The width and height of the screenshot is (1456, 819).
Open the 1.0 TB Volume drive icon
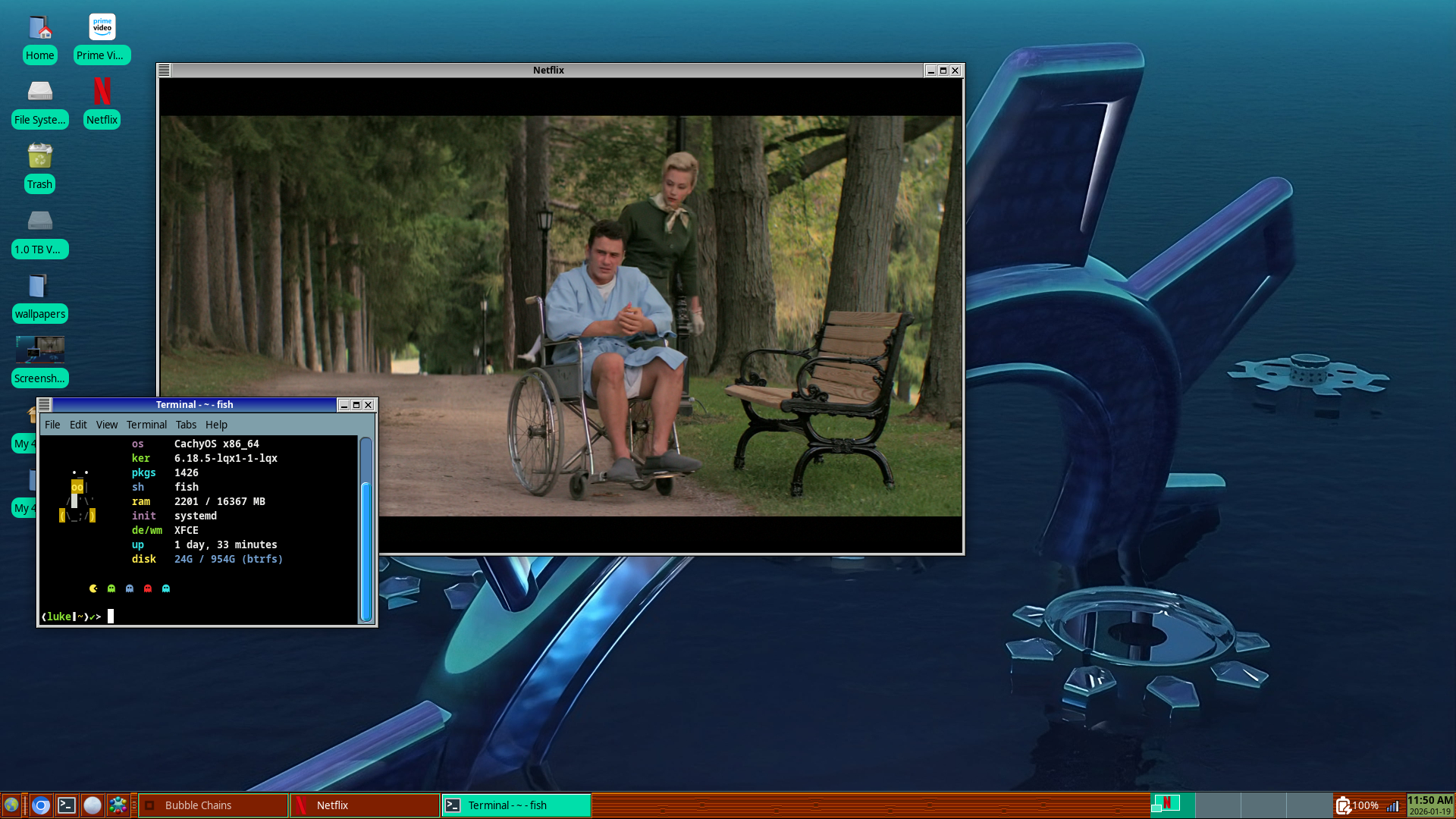pyautogui.click(x=39, y=221)
